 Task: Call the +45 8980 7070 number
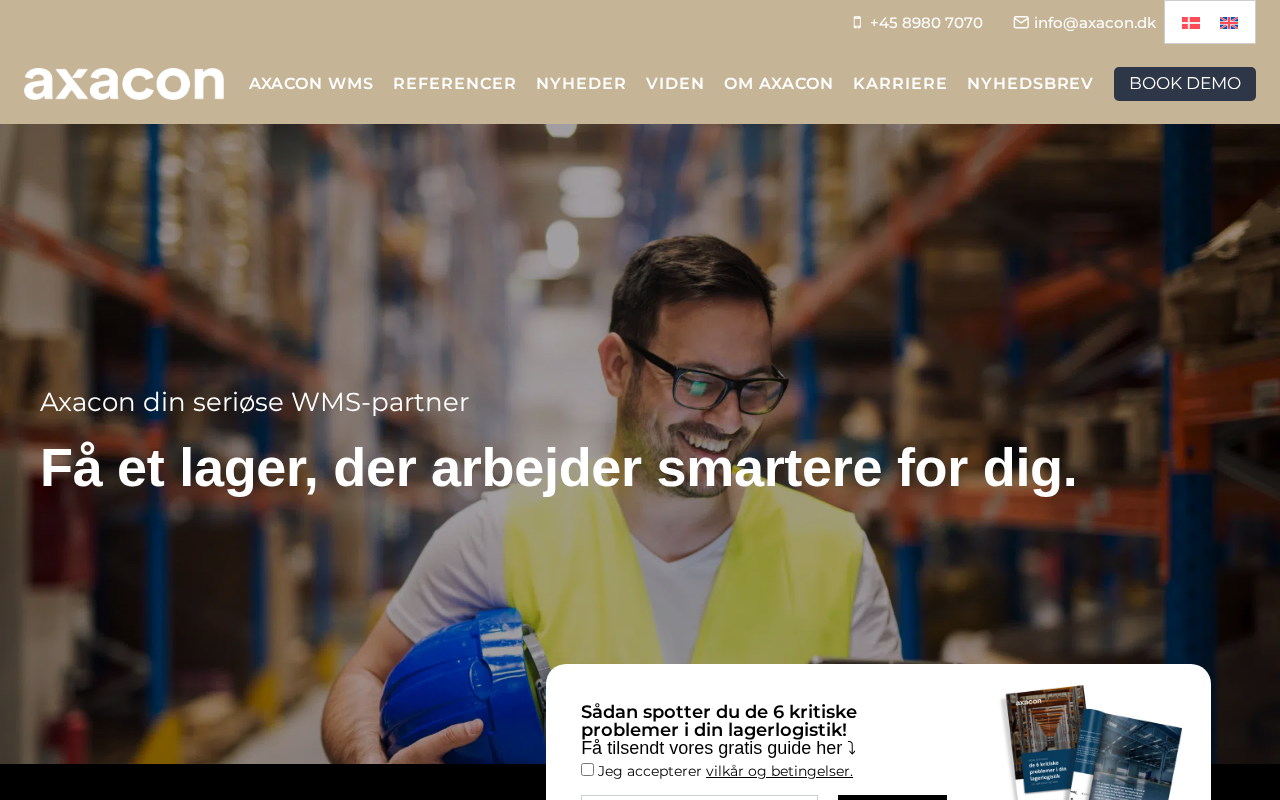click(x=926, y=22)
